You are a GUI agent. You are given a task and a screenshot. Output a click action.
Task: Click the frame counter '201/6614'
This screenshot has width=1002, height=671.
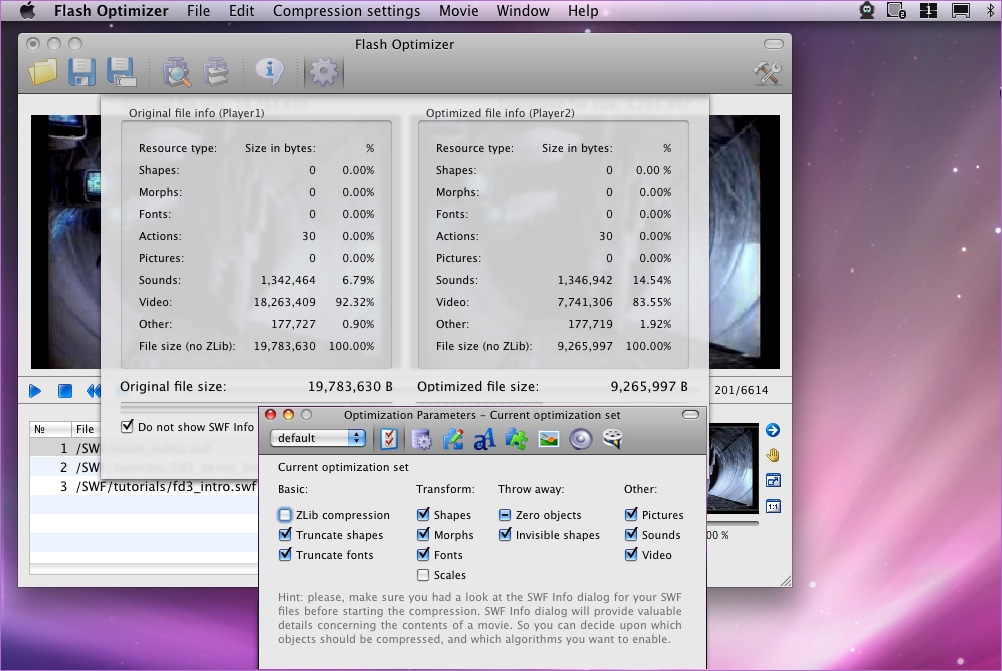(741, 390)
